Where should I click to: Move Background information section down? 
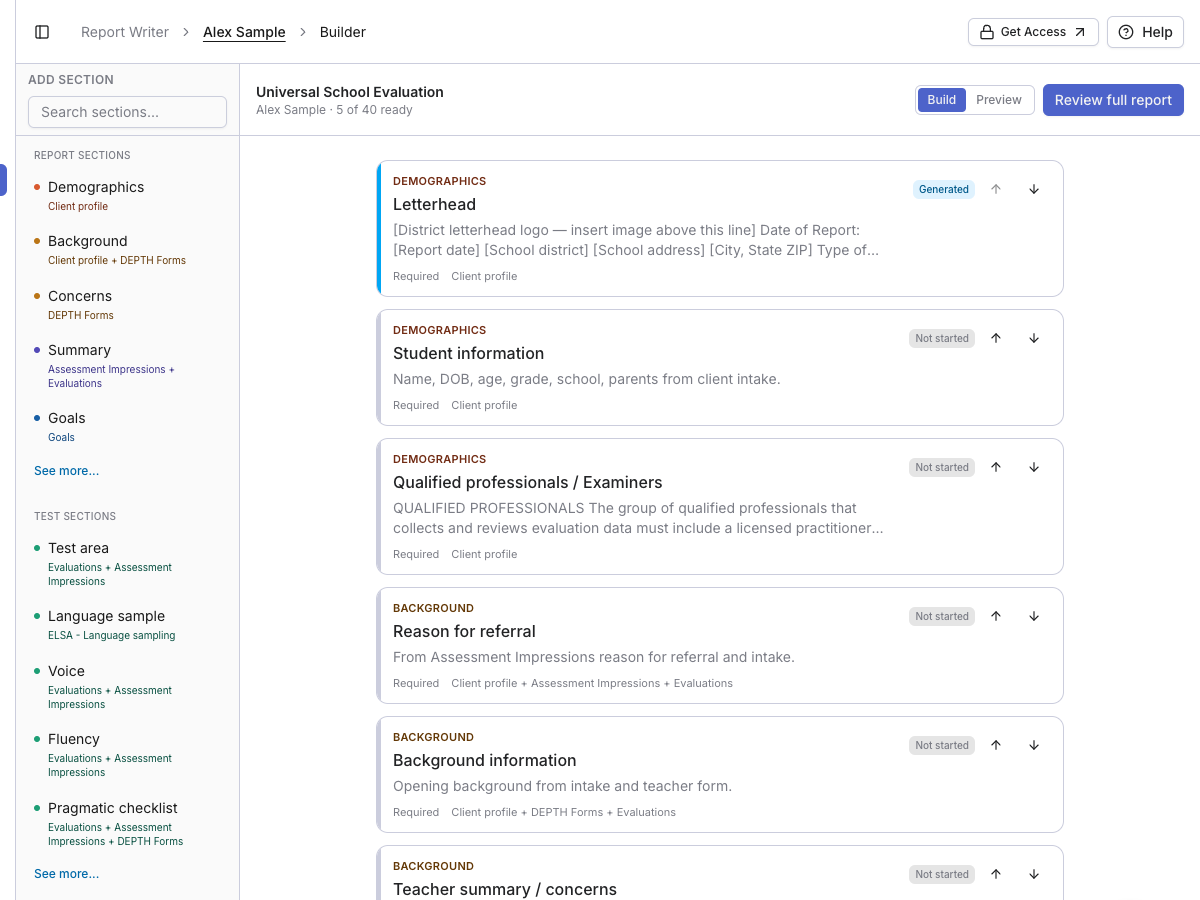tap(1034, 745)
